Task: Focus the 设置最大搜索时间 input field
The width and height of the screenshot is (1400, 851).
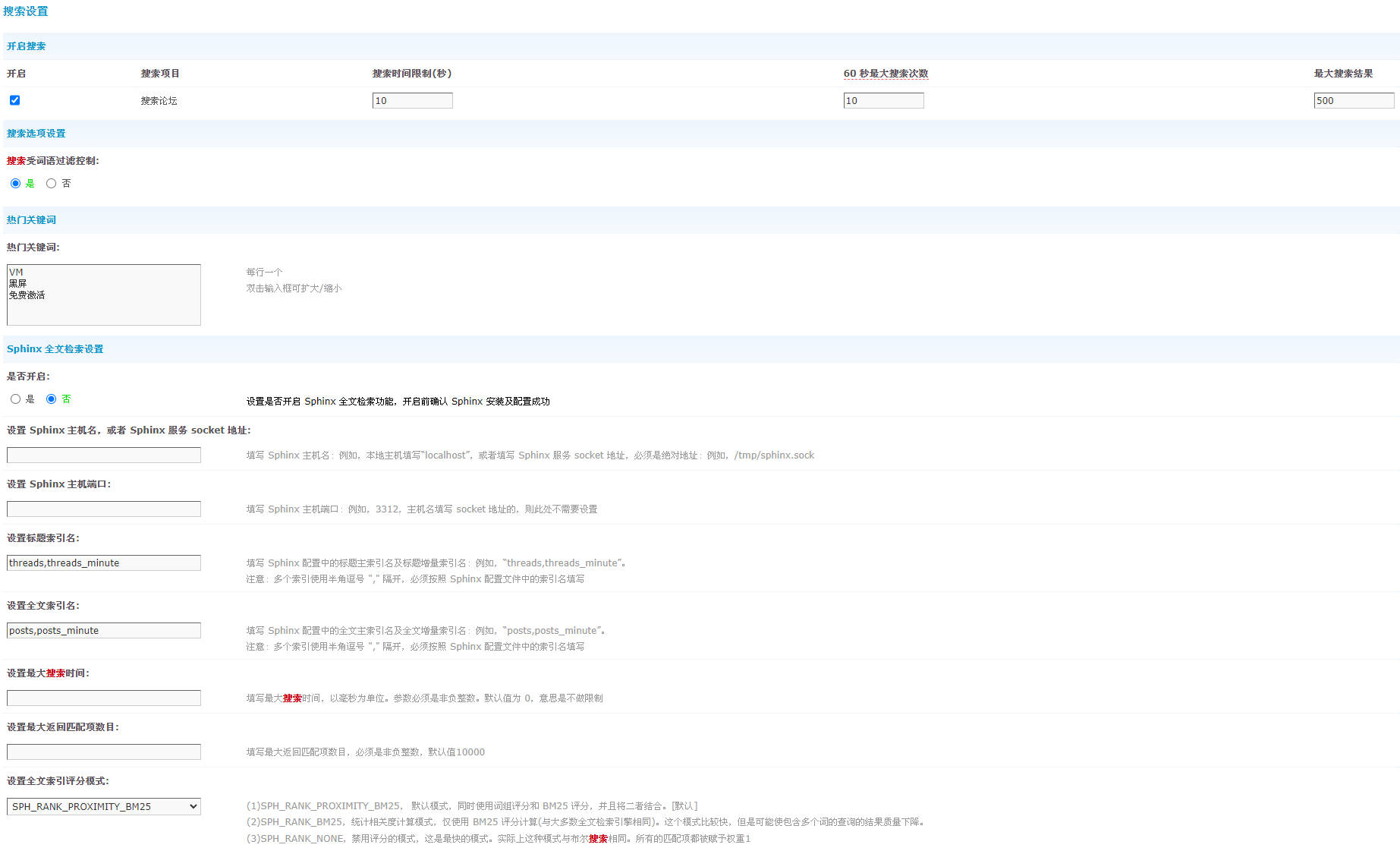Action: point(103,698)
